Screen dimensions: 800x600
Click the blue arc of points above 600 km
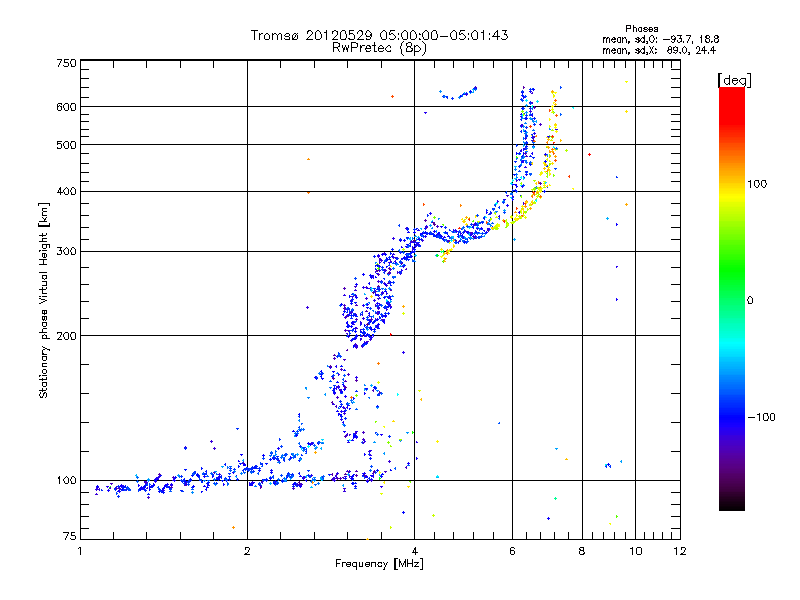458,93
